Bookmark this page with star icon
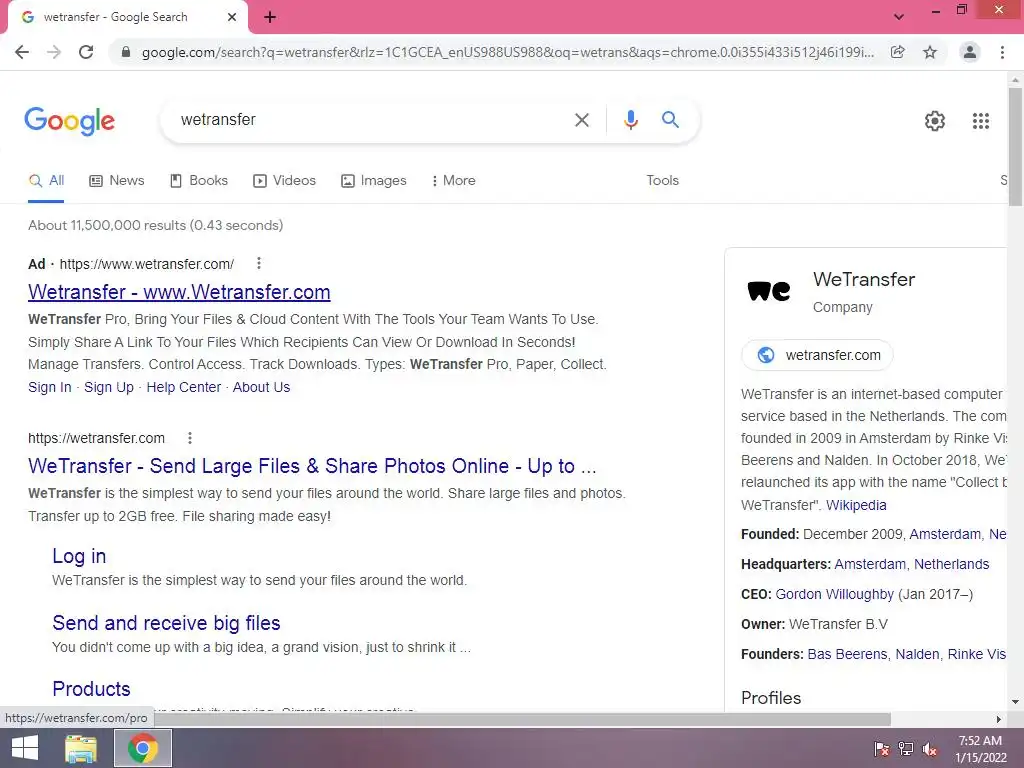The height and width of the screenshot is (768, 1024). point(930,52)
